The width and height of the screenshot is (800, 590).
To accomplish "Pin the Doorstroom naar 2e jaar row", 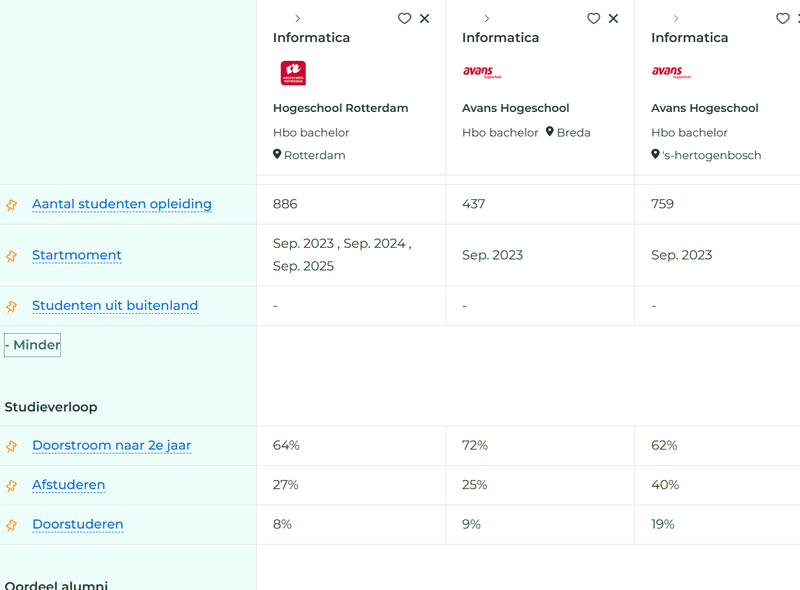I will pos(12,447).
